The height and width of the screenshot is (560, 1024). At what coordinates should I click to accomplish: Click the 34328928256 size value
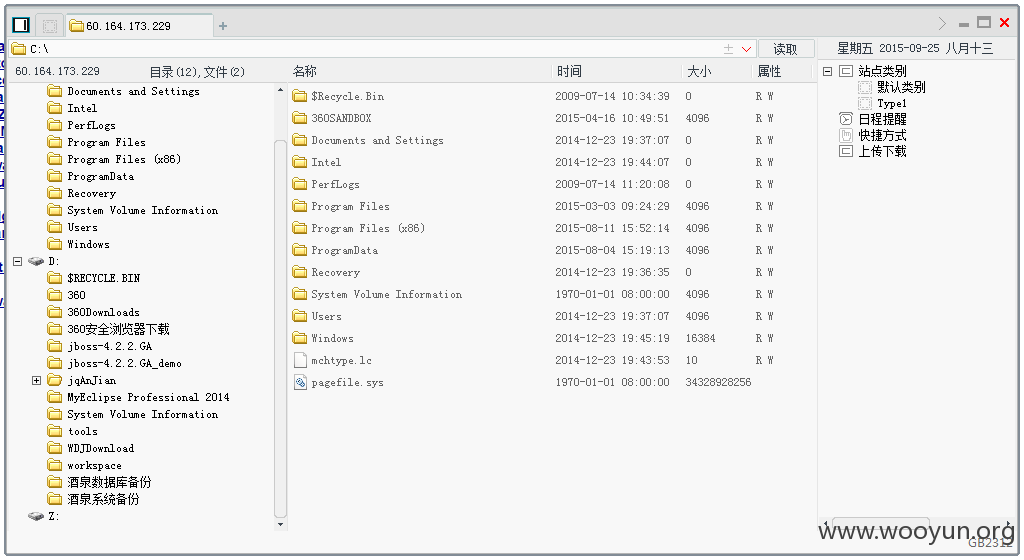(x=718, y=382)
